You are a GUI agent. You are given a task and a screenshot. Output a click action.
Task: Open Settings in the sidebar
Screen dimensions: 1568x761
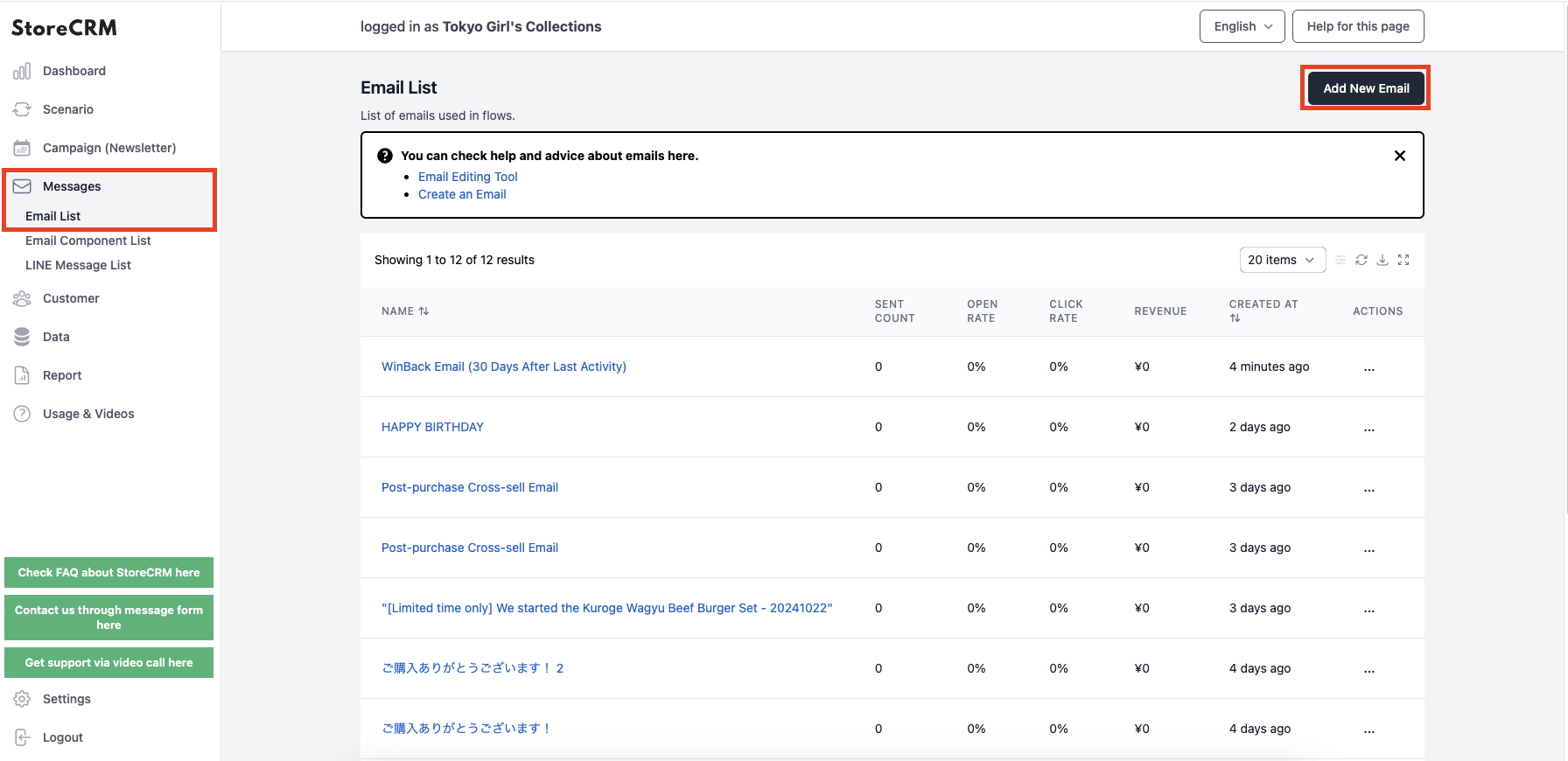(66, 699)
